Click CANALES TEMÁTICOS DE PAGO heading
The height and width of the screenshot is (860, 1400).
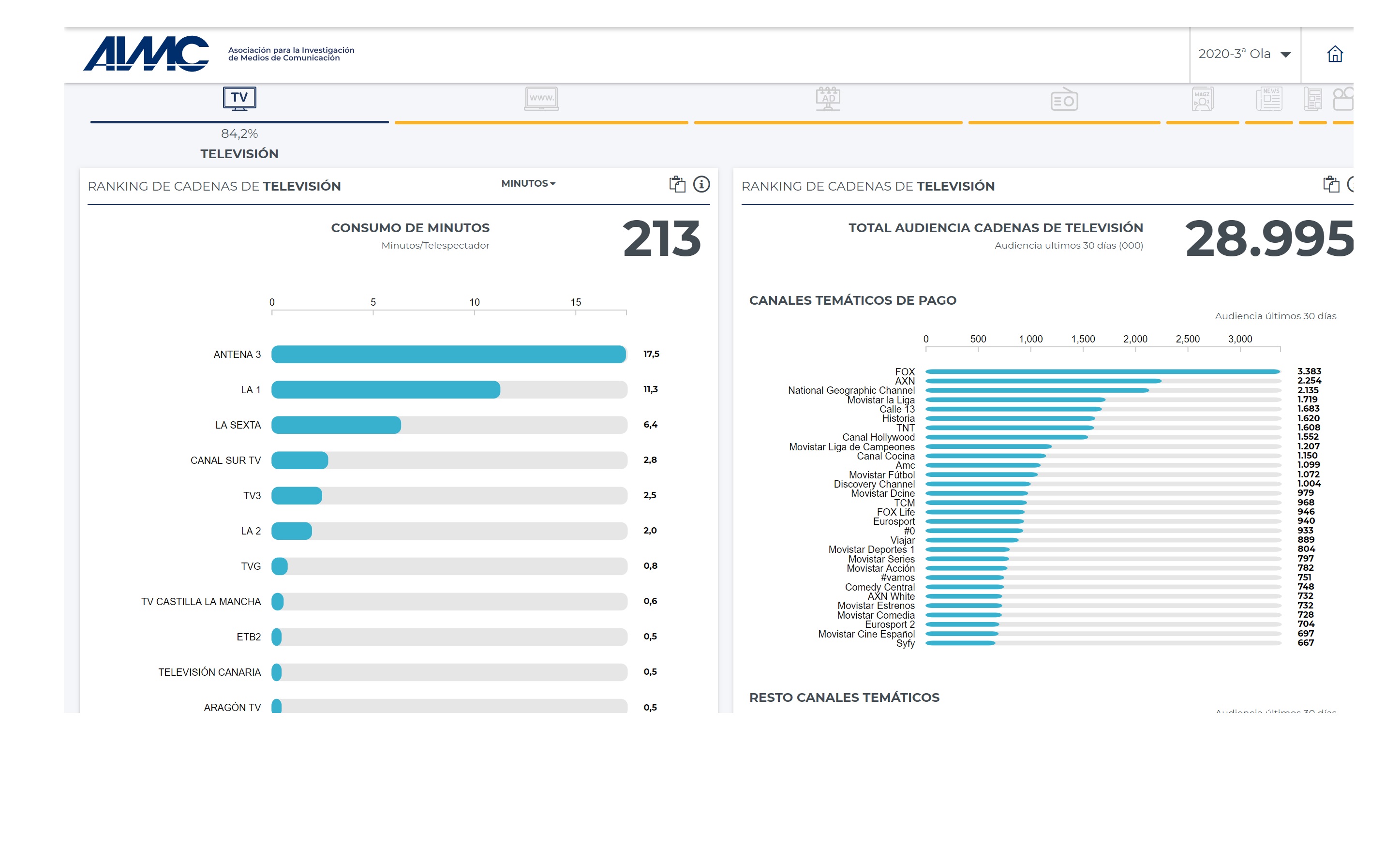click(x=852, y=300)
